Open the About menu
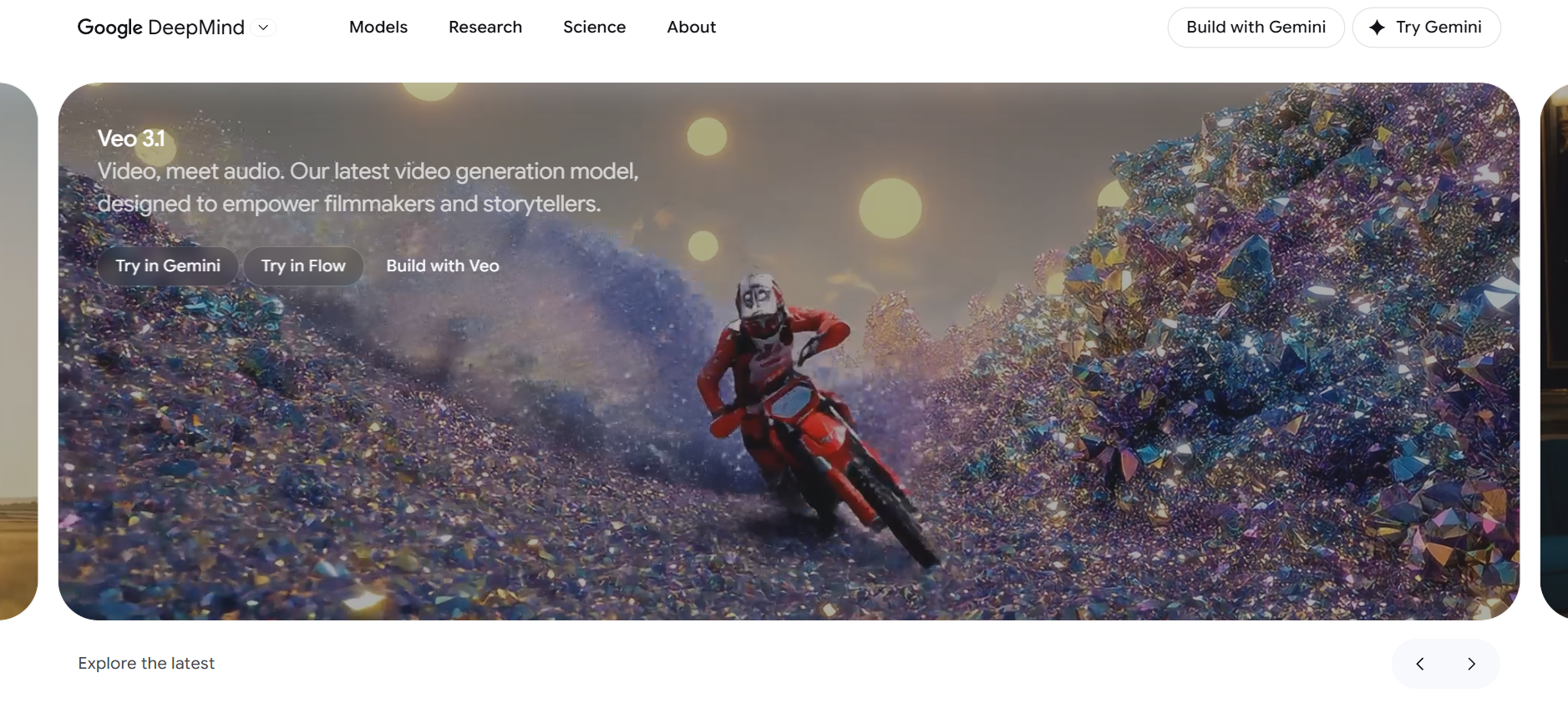This screenshot has width=1568, height=703. click(692, 28)
